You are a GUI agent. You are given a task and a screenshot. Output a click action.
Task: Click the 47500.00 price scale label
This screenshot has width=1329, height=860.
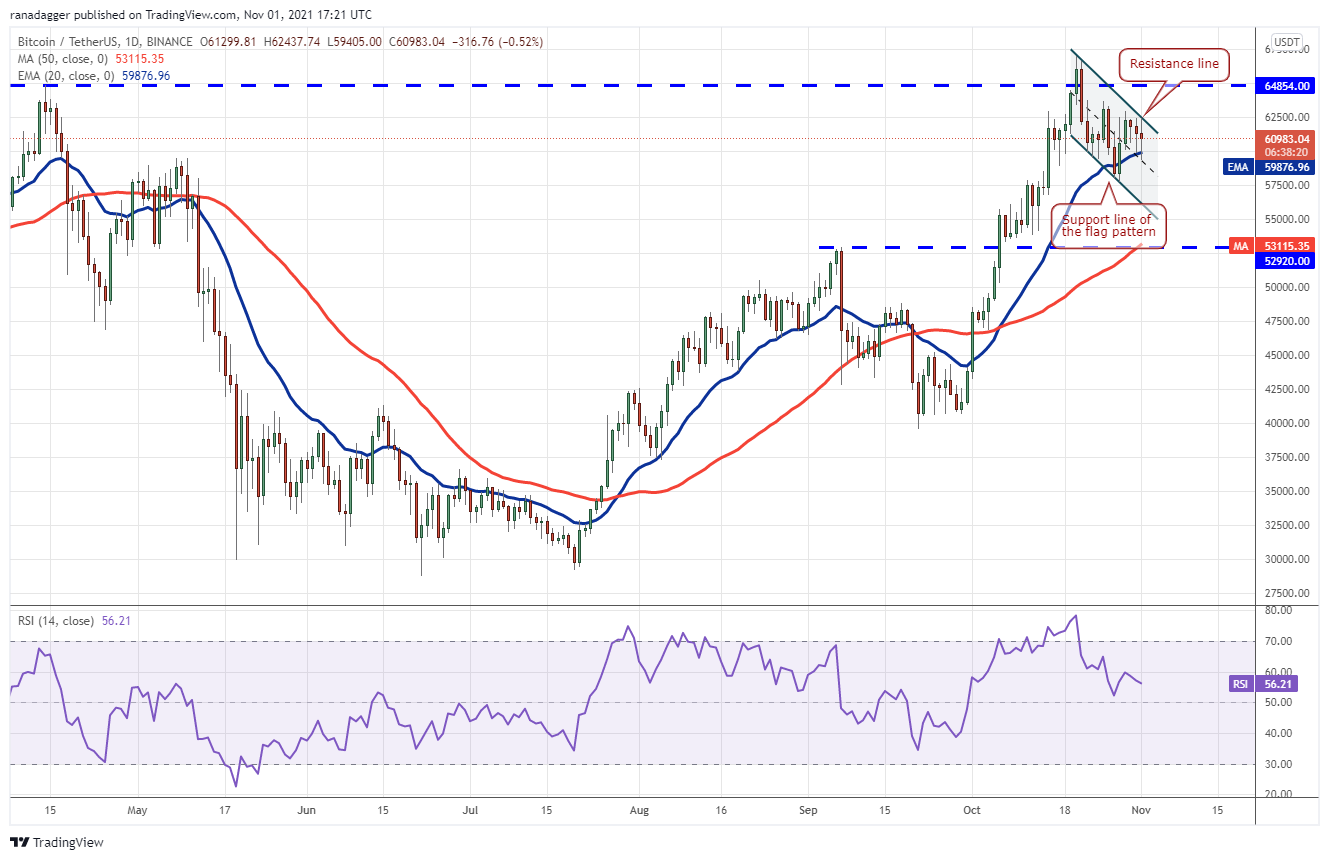(1286, 321)
